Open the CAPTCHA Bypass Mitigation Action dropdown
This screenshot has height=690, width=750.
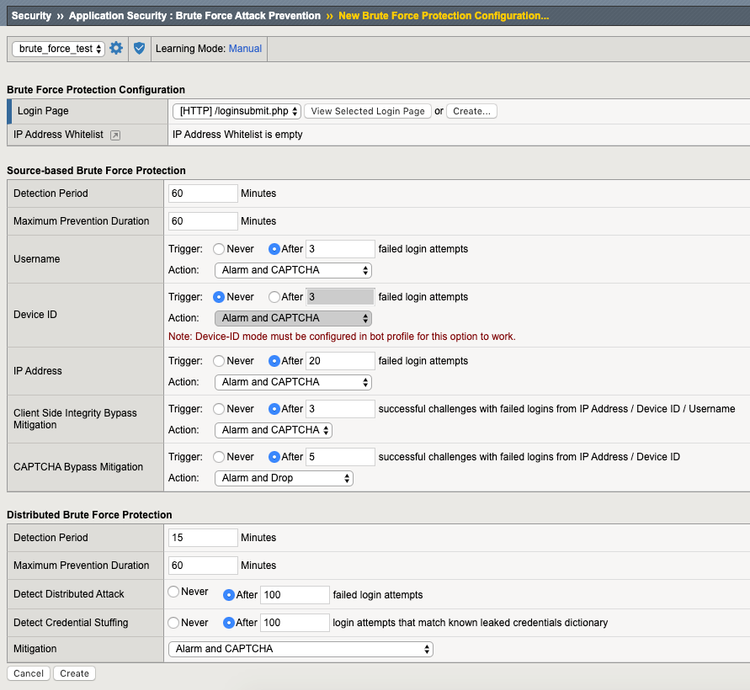coord(284,478)
